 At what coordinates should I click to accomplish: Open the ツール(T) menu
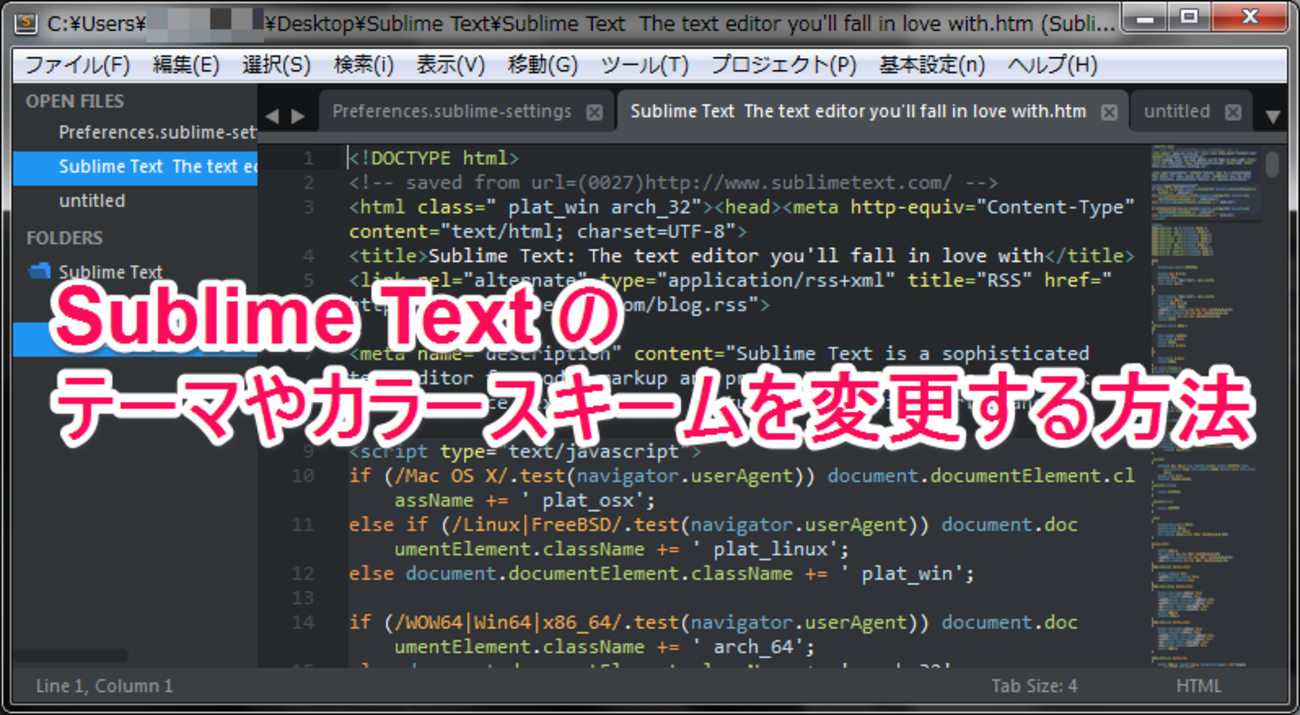(x=645, y=65)
